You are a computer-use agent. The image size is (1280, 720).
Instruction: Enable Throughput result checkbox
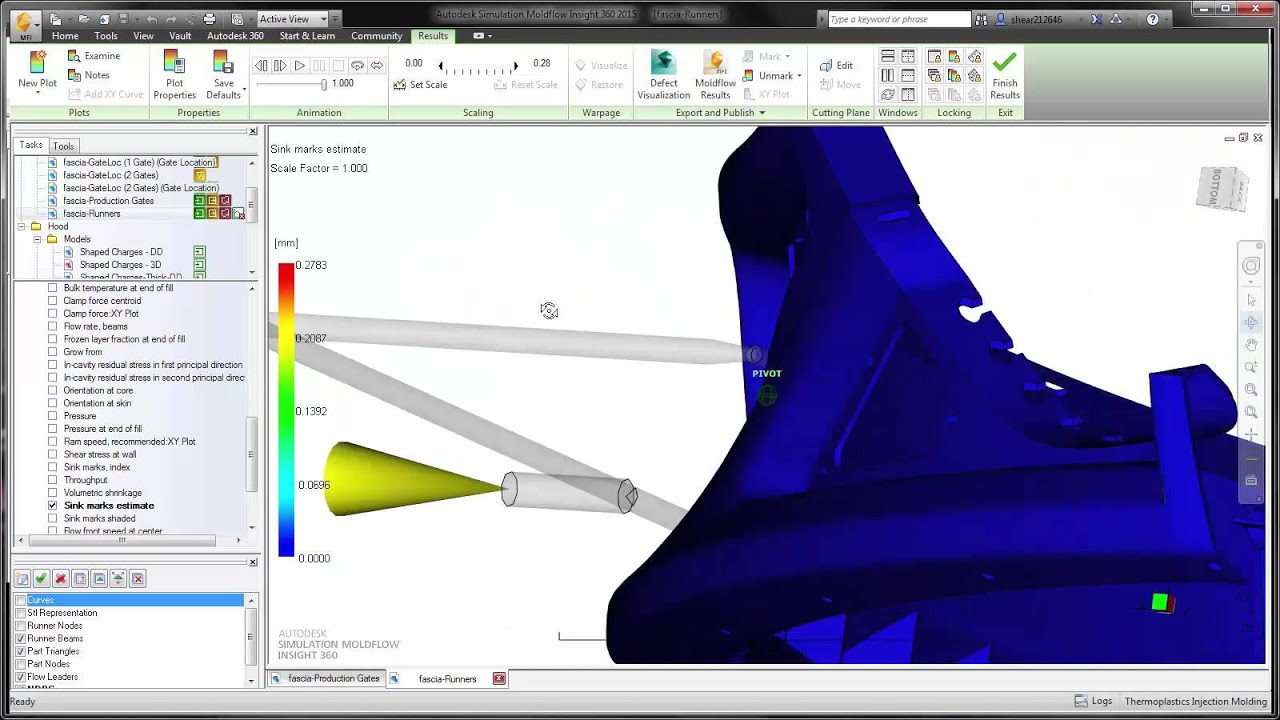tap(53, 480)
